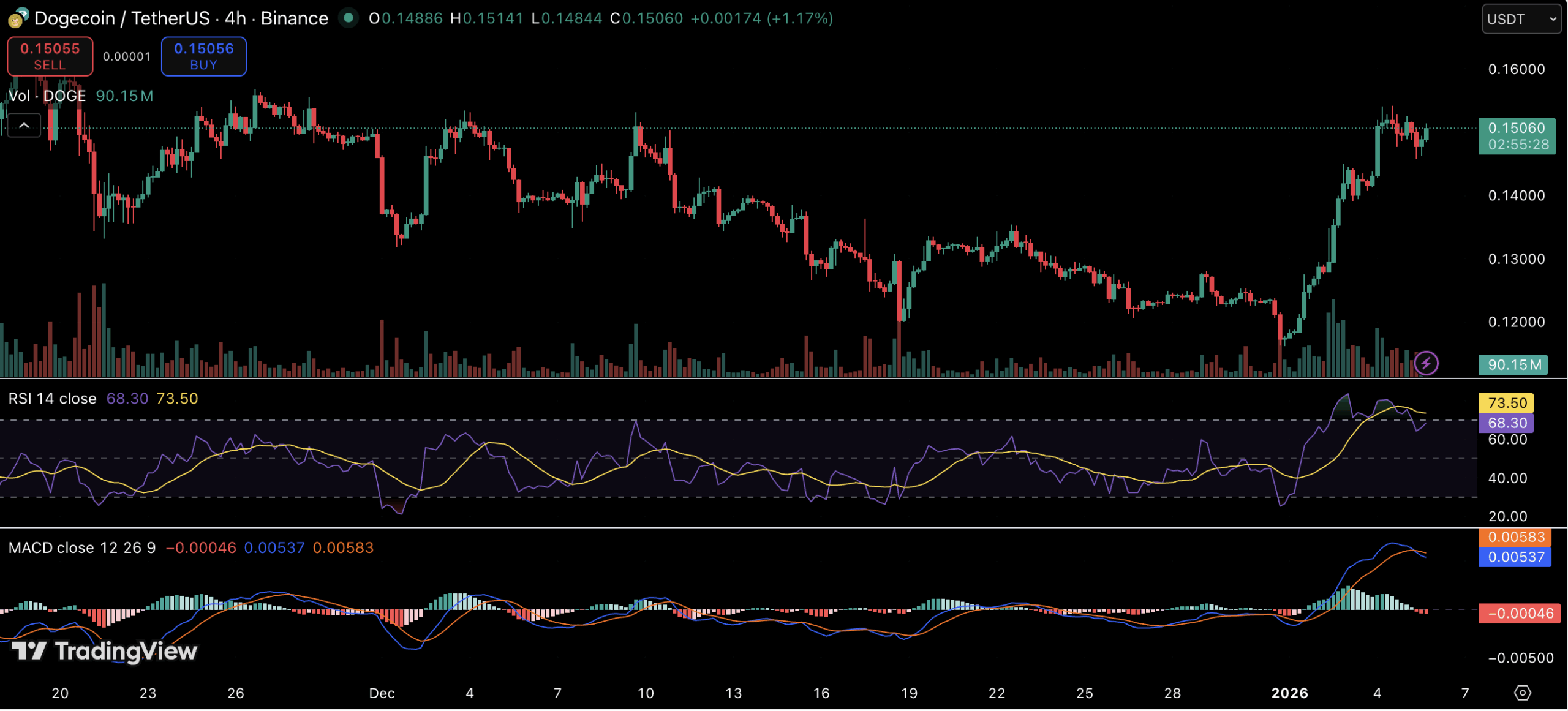The width and height of the screenshot is (1568, 711).
Task: Select the RSI 14 close legend
Action: tap(52, 399)
